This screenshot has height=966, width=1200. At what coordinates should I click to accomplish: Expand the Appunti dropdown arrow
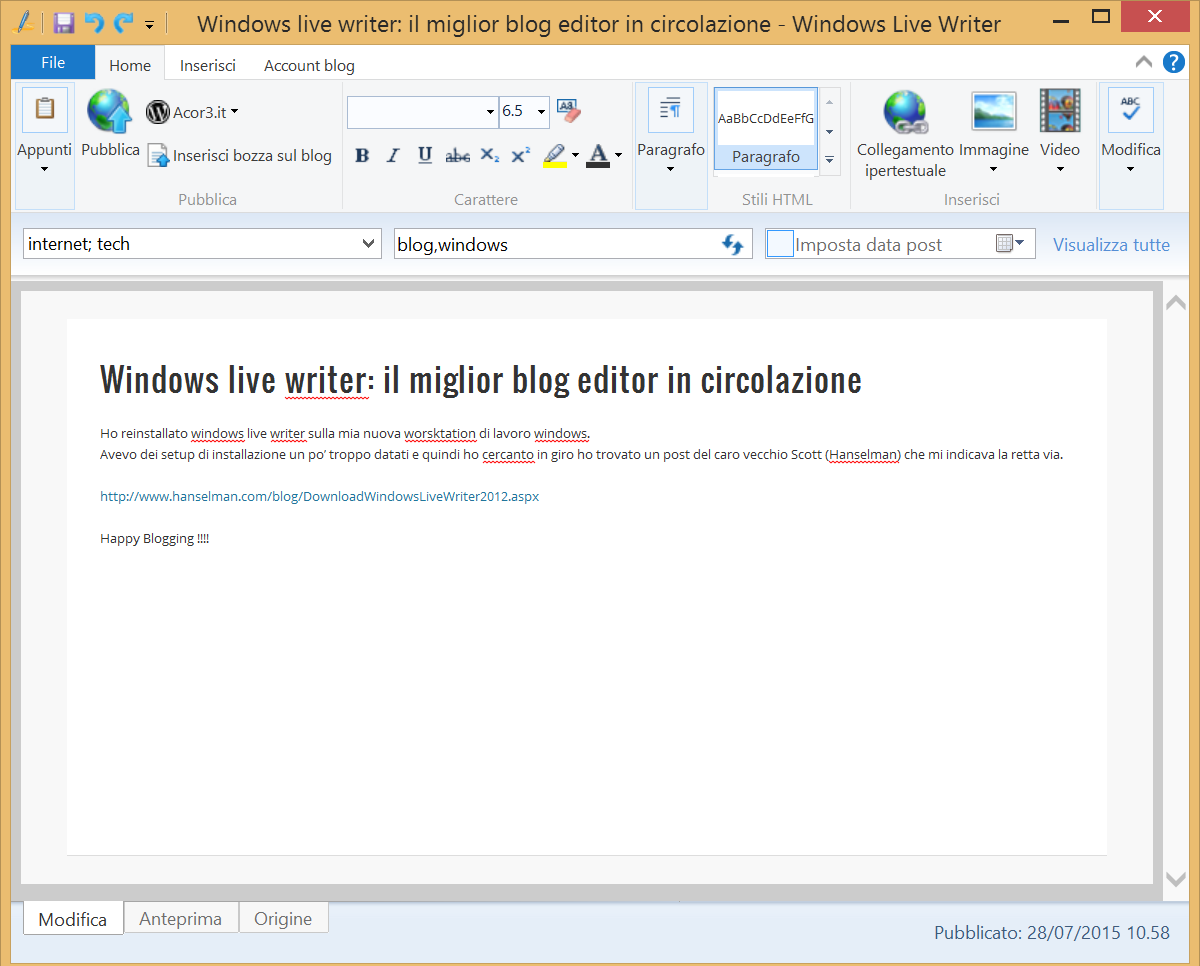tap(45, 169)
